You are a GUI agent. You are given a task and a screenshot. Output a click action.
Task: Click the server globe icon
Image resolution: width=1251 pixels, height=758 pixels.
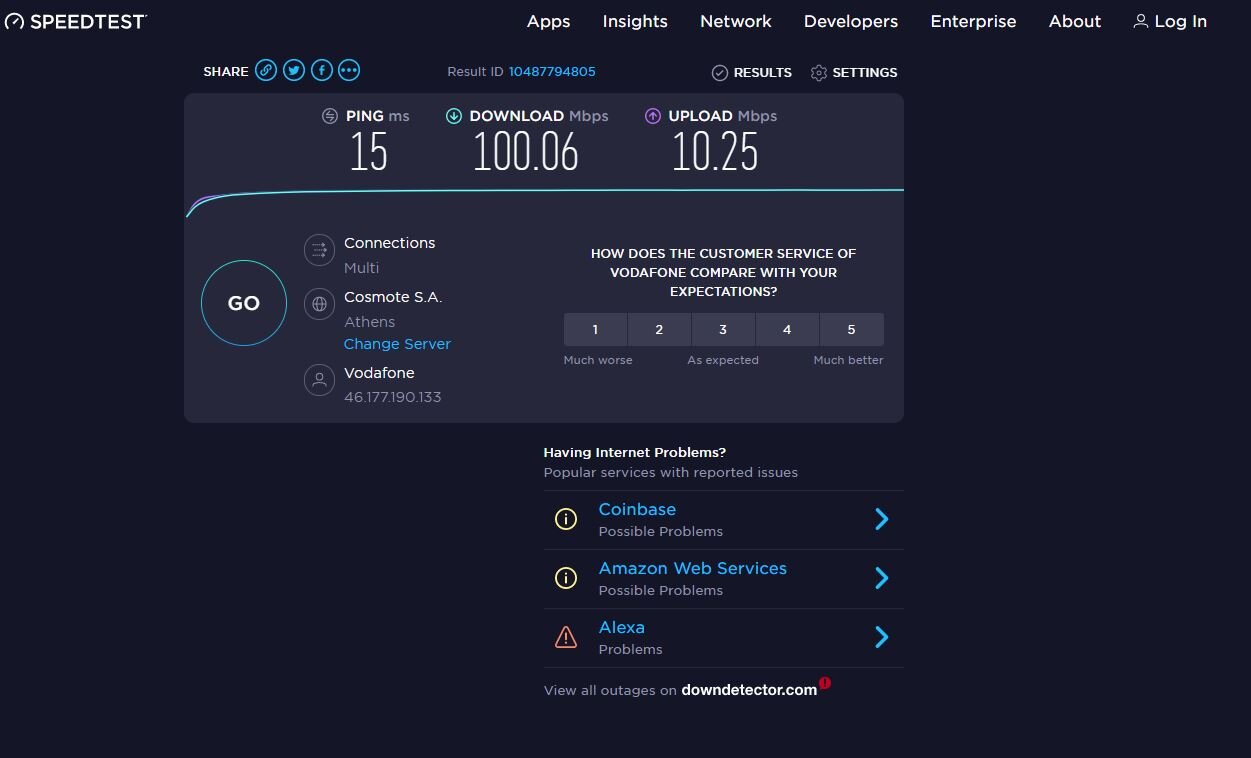pos(319,304)
